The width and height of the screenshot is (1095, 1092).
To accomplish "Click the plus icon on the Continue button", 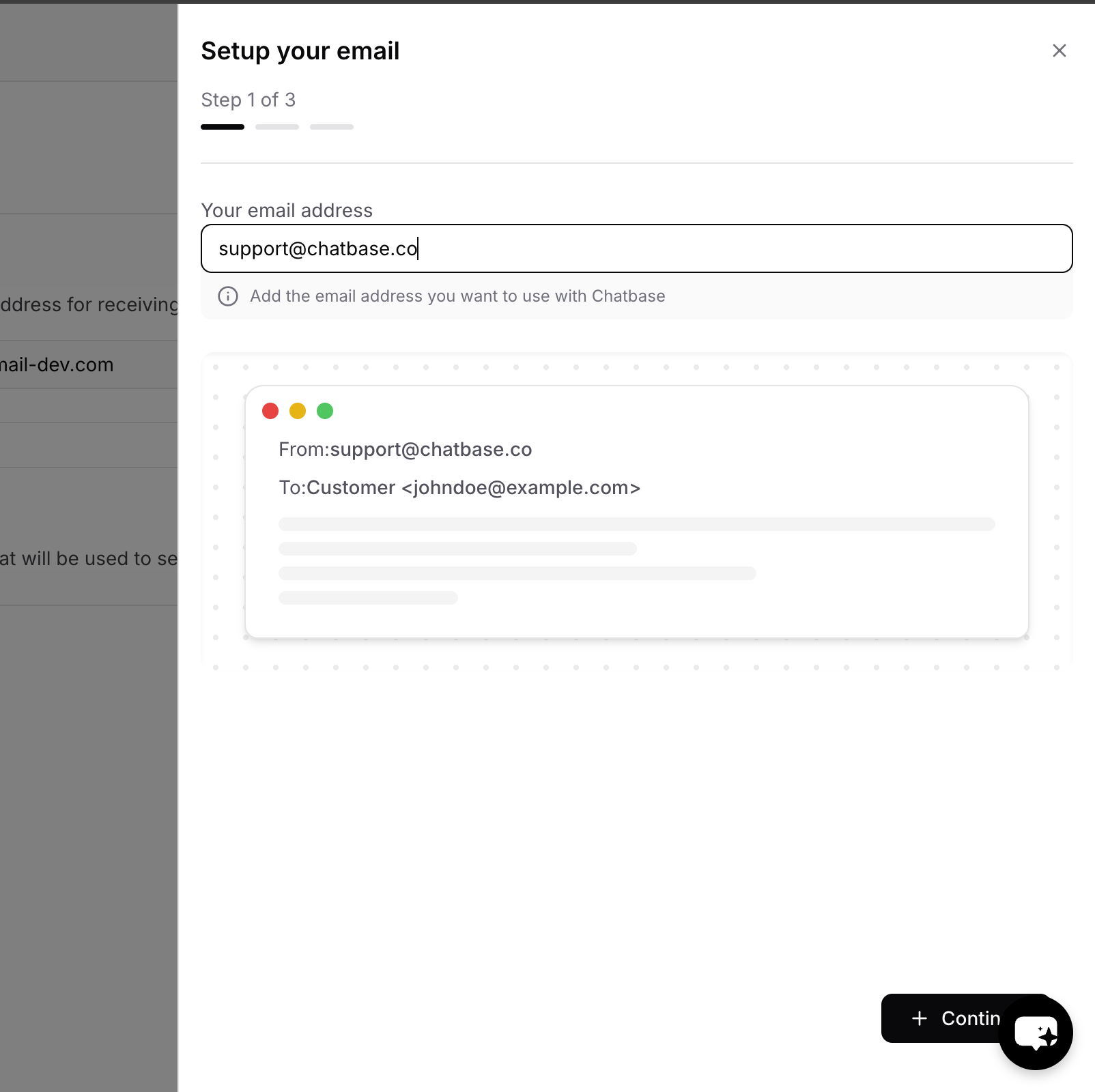I will pos(919,1018).
